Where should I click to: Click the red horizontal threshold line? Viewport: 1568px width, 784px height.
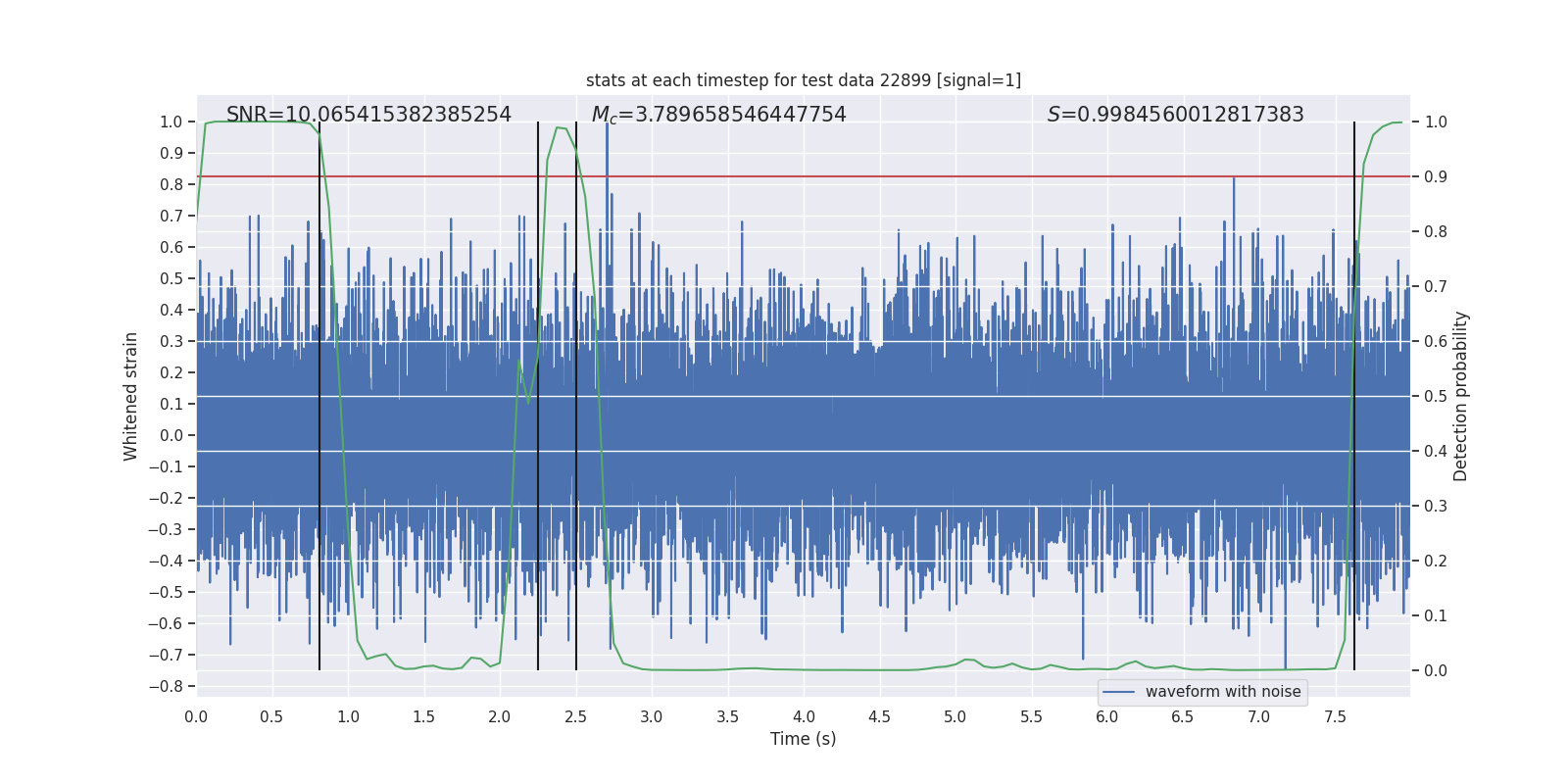804,176
